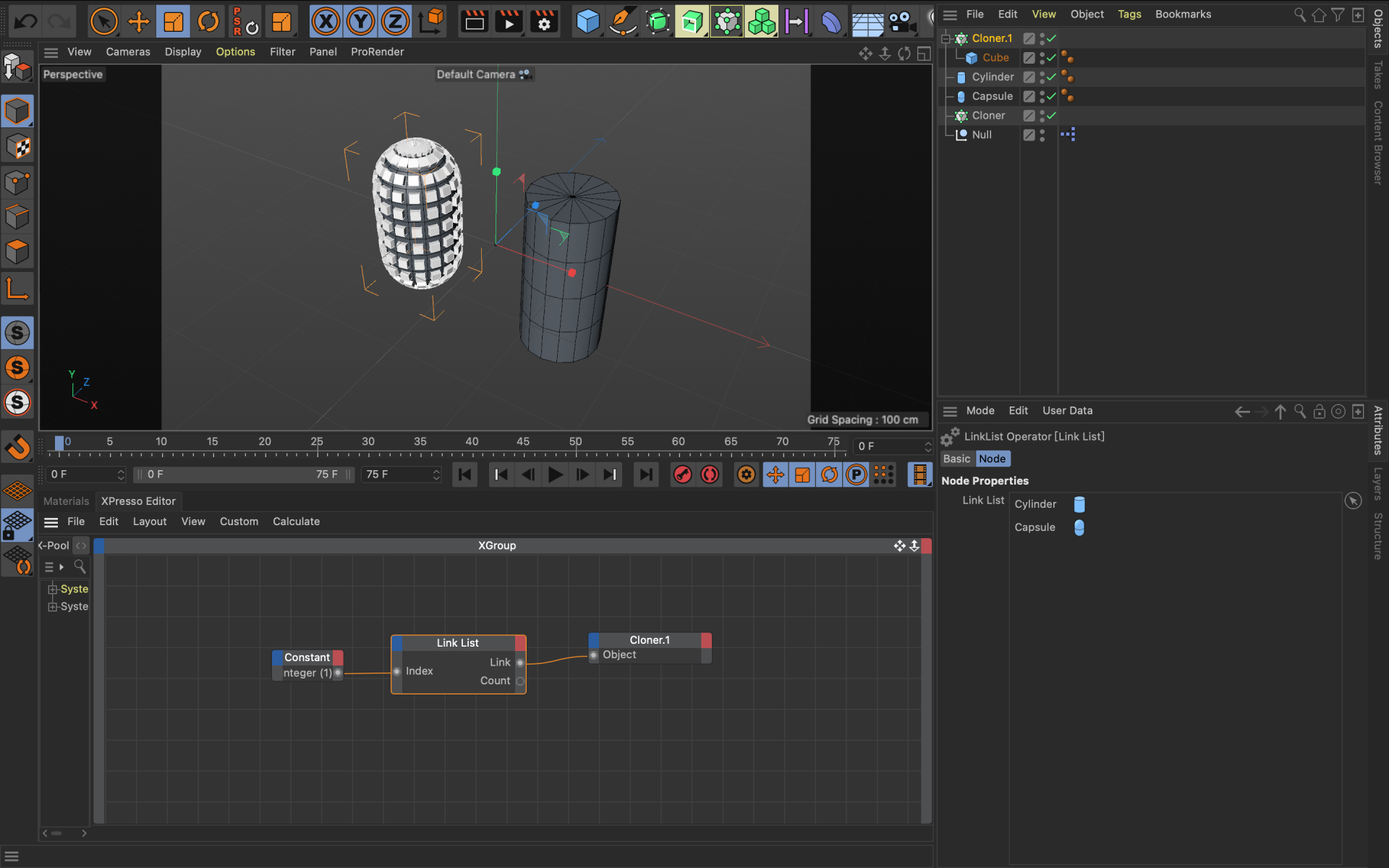Viewport: 1389px width, 868px height.
Task: Expand the first Syste entry in X-Pool
Action: click(x=52, y=589)
